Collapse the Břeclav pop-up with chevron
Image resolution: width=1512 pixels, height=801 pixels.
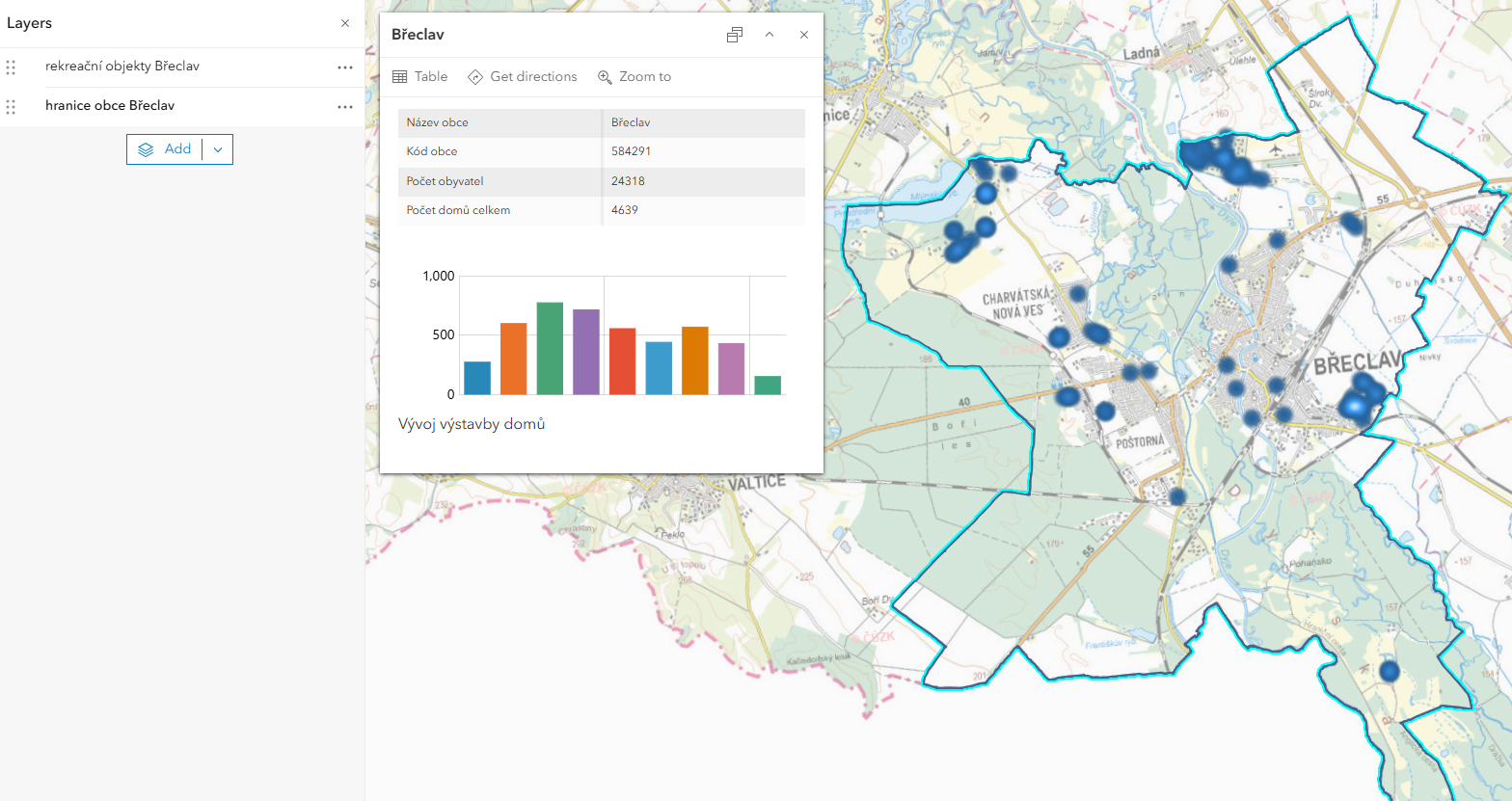point(769,35)
